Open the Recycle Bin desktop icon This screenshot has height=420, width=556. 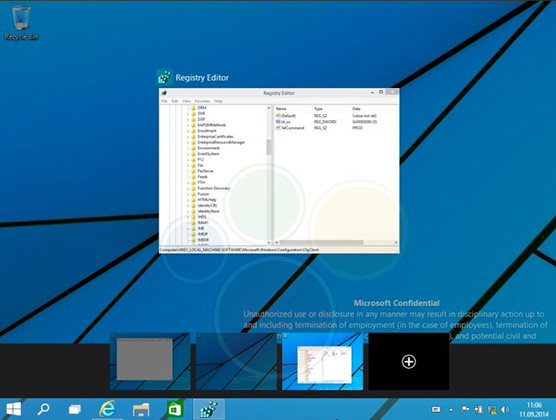21,23
